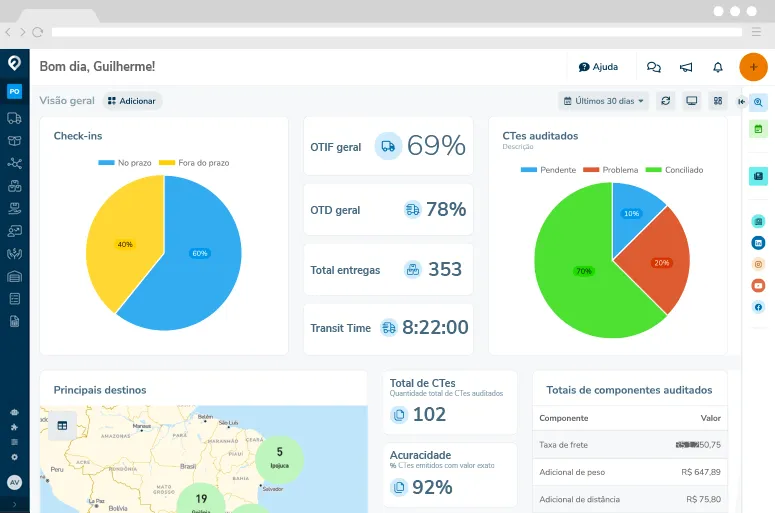Open the AV user avatar
Screen dimensions: 775x513
tap(14, 482)
